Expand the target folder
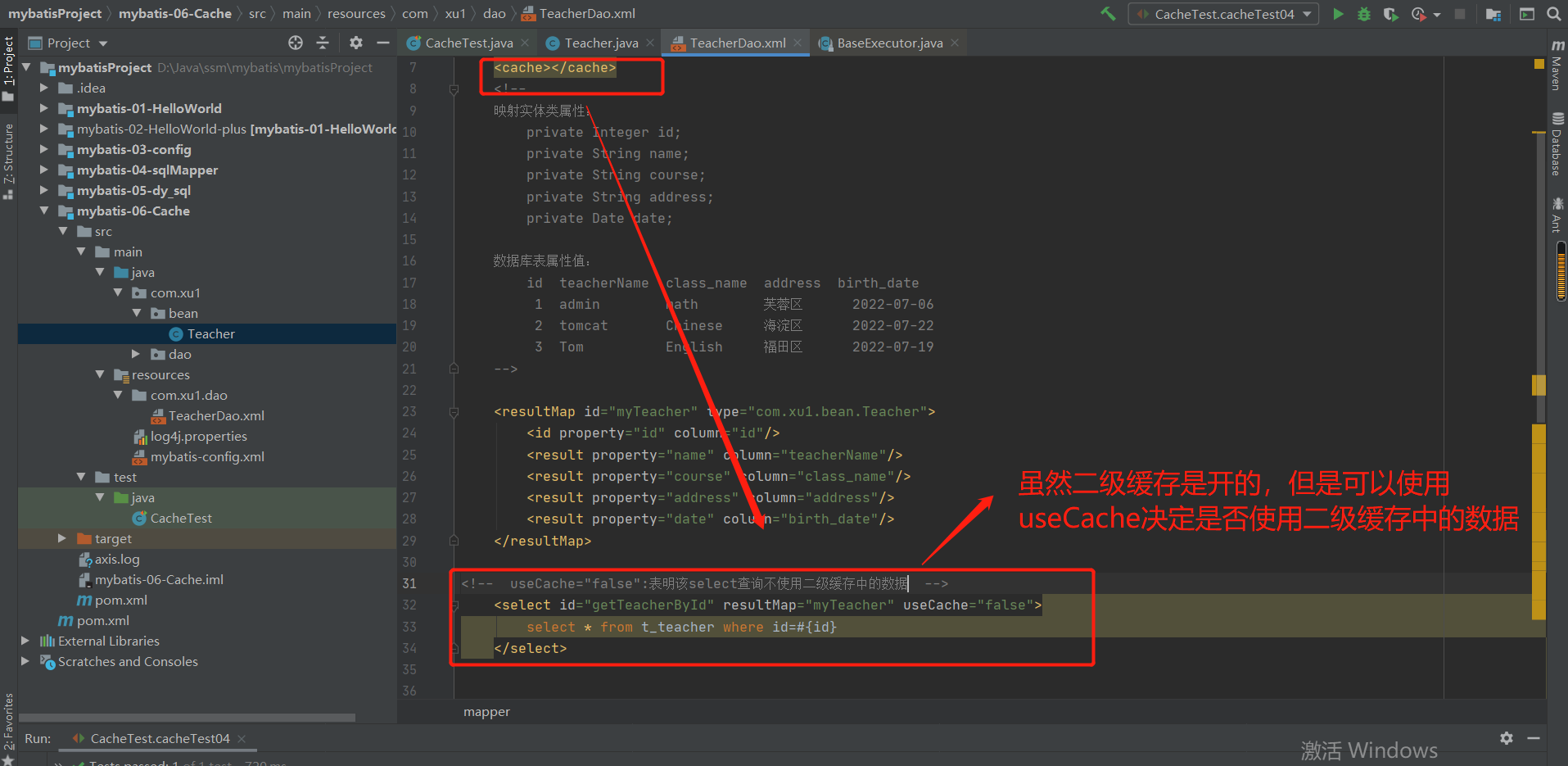The height and width of the screenshot is (766, 1568). click(62, 538)
